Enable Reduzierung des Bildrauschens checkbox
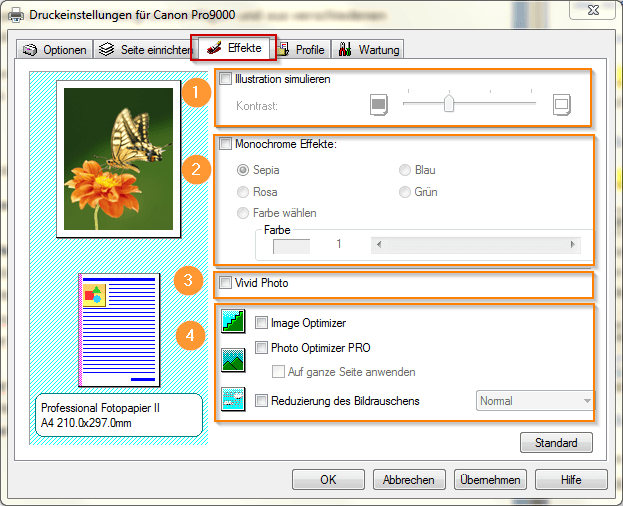 click(x=261, y=400)
